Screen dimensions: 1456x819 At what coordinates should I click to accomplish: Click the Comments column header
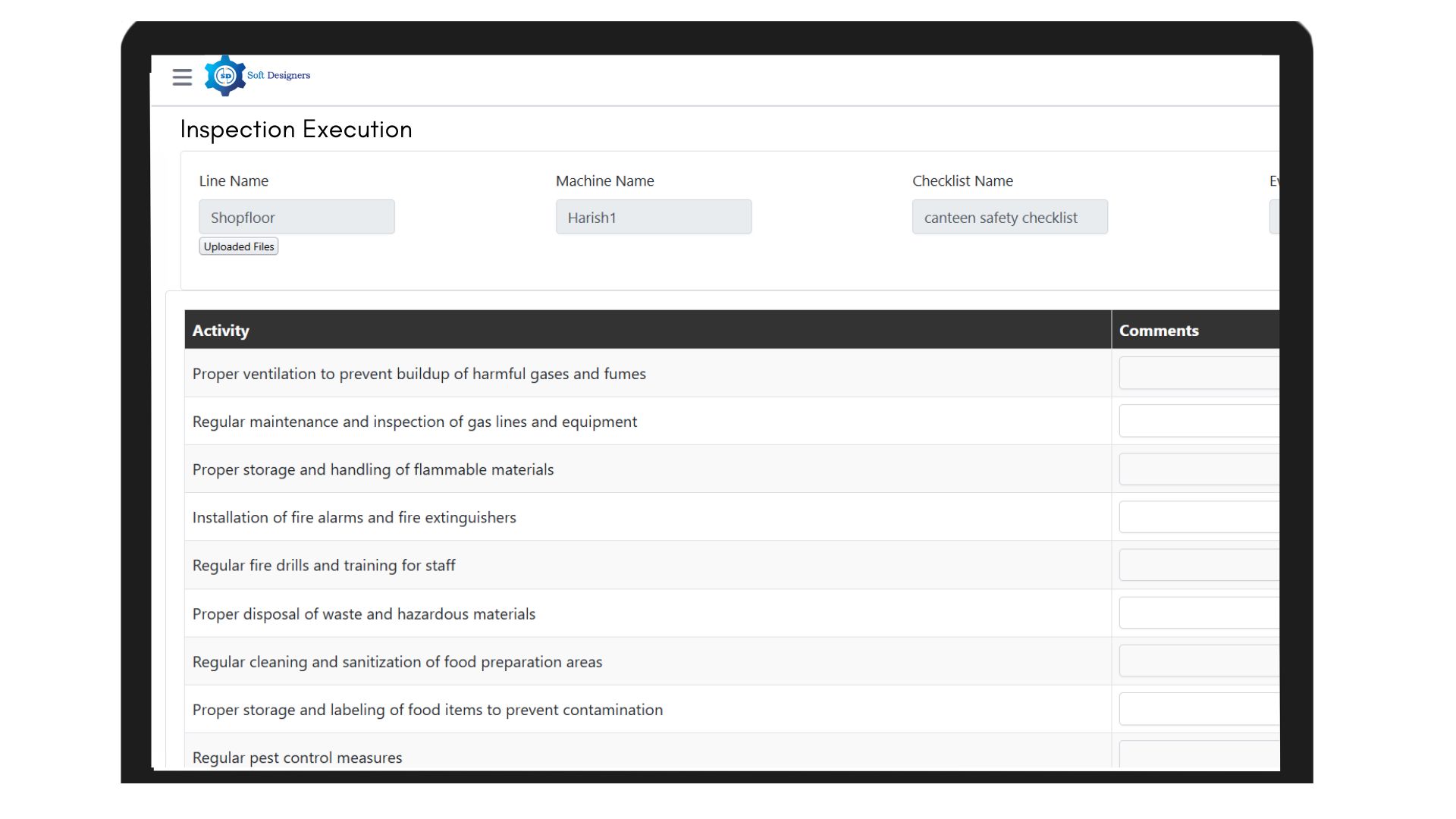click(1159, 331)
